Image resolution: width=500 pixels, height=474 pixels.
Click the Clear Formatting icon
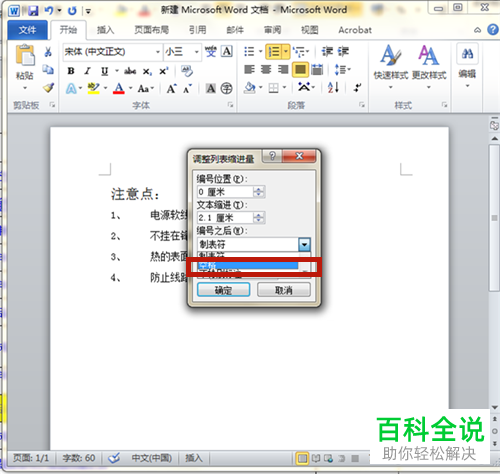pos(187,71)
